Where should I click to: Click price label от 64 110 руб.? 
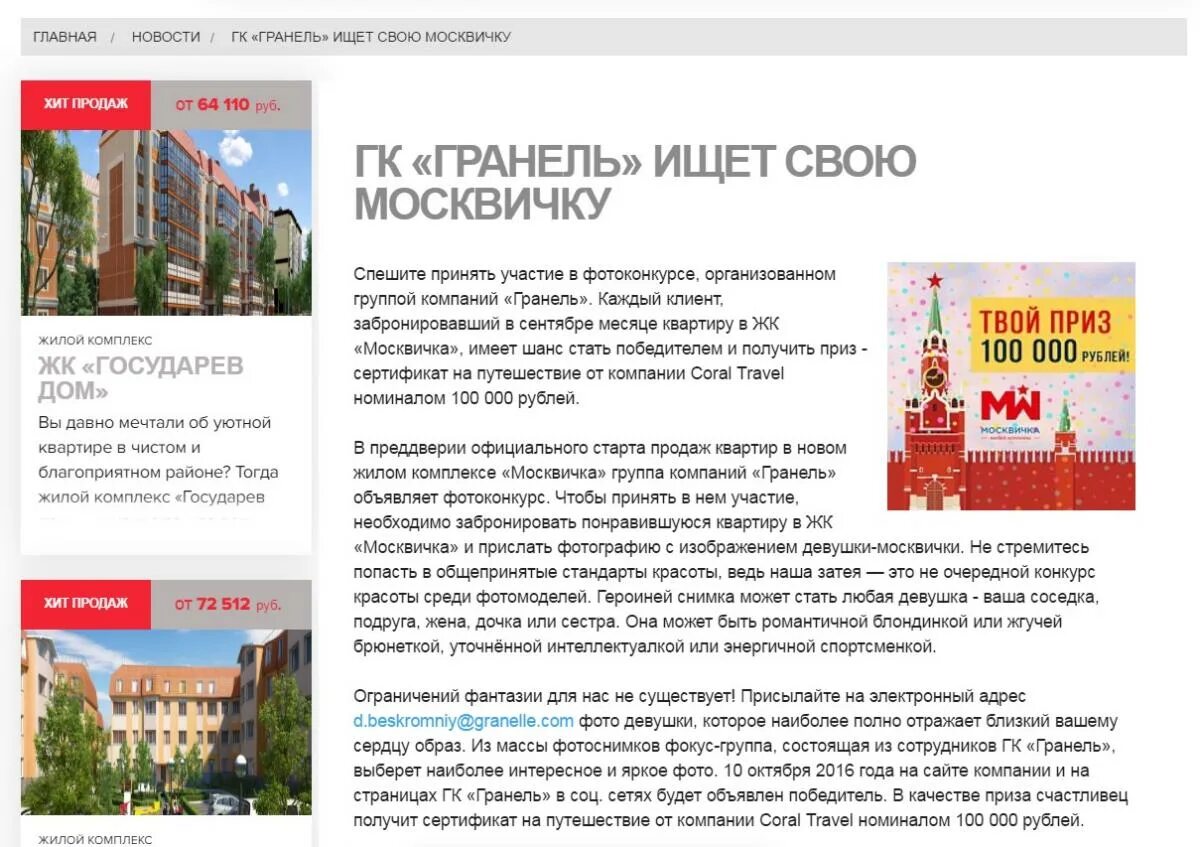click(228, 105)
